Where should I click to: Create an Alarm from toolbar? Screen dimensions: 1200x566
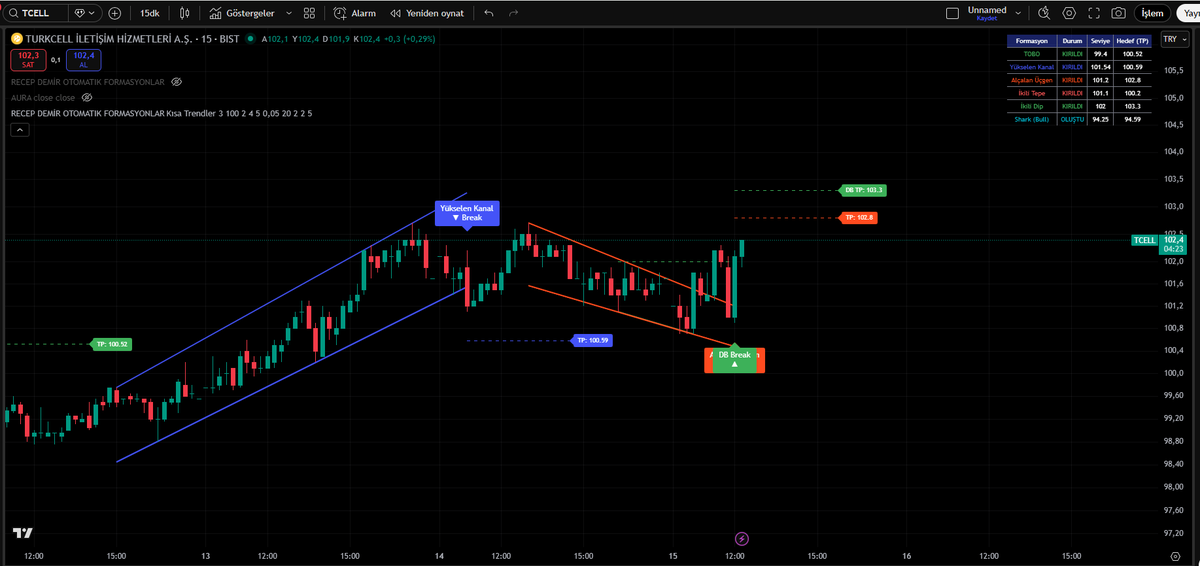point(355,13)
